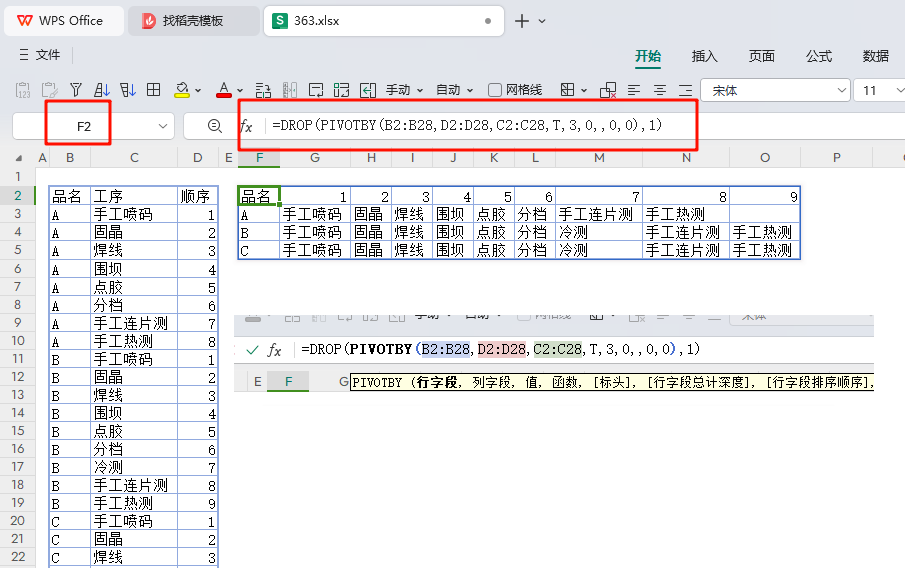This screenshot has height=568, width=905.
Task: Switch to the WPS Office home tab
Action: click(64, 21)
